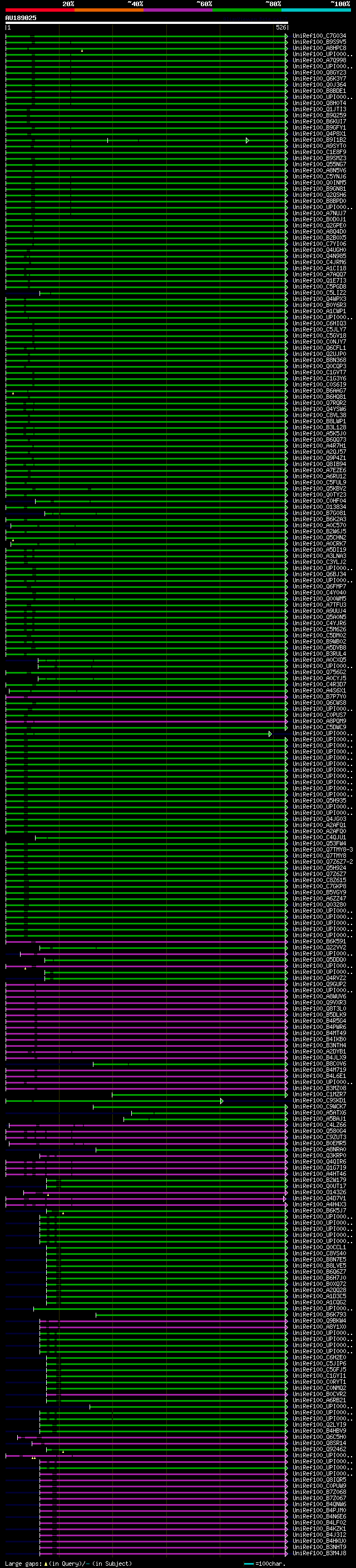Screen dimensions: 356x1568
Task: Click the purple alignment bar for UniRef100_B7P7Y0
Action: (x=146, y=698)
